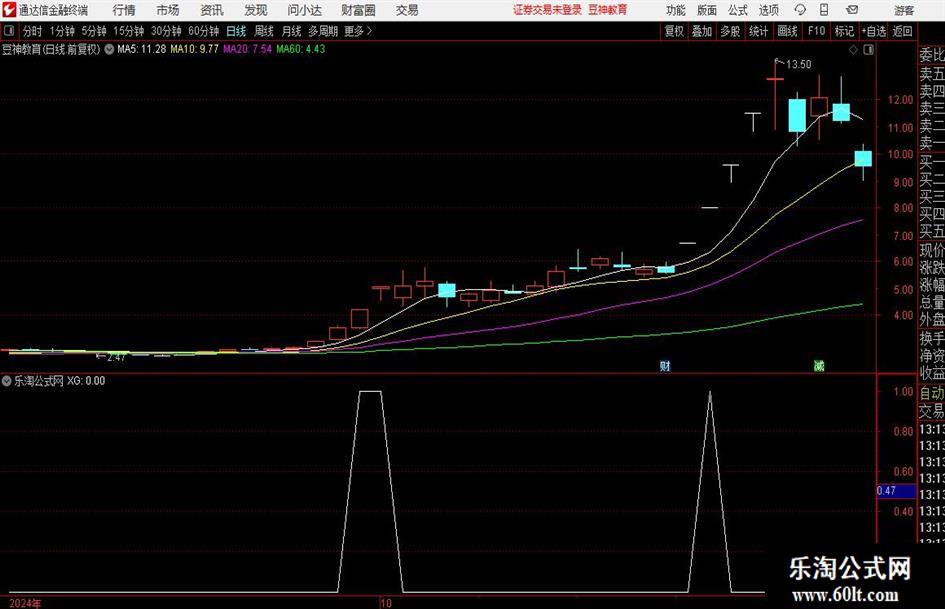Click the 2.47 low price label
This screenshot has width=945, height=609.
point(116,358)
